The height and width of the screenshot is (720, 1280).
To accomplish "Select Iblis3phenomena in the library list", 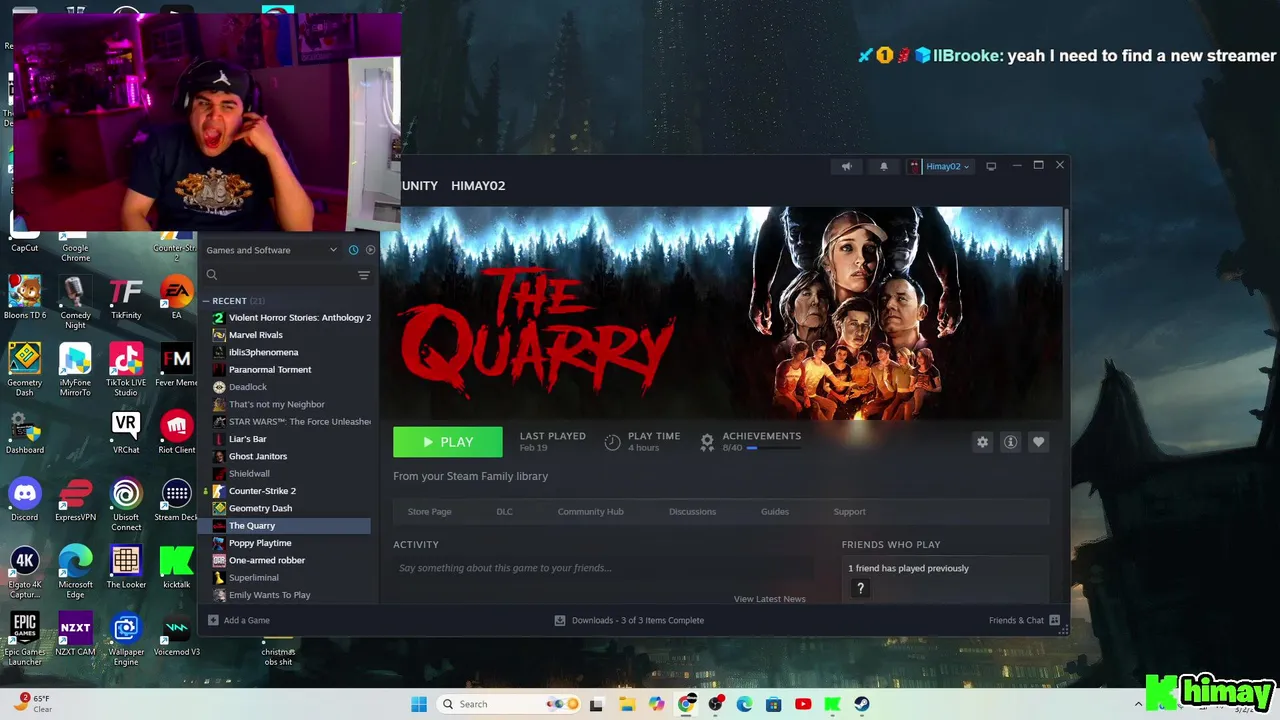I will 291,352.
